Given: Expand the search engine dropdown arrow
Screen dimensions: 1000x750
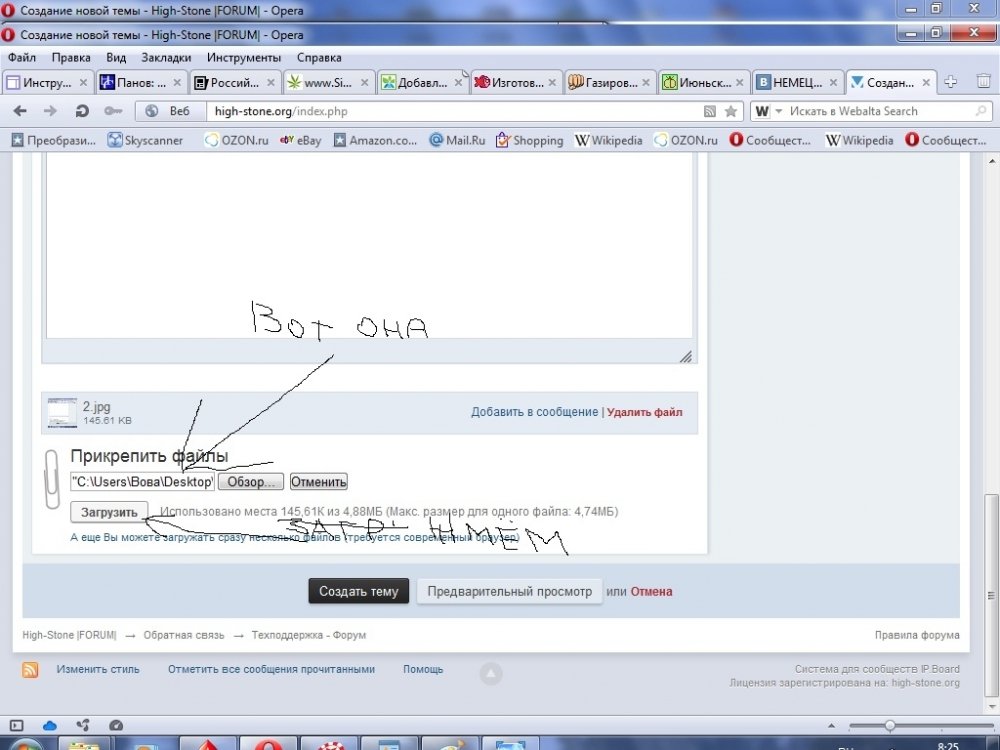Looking at the screenshot, I should [778, 111].
